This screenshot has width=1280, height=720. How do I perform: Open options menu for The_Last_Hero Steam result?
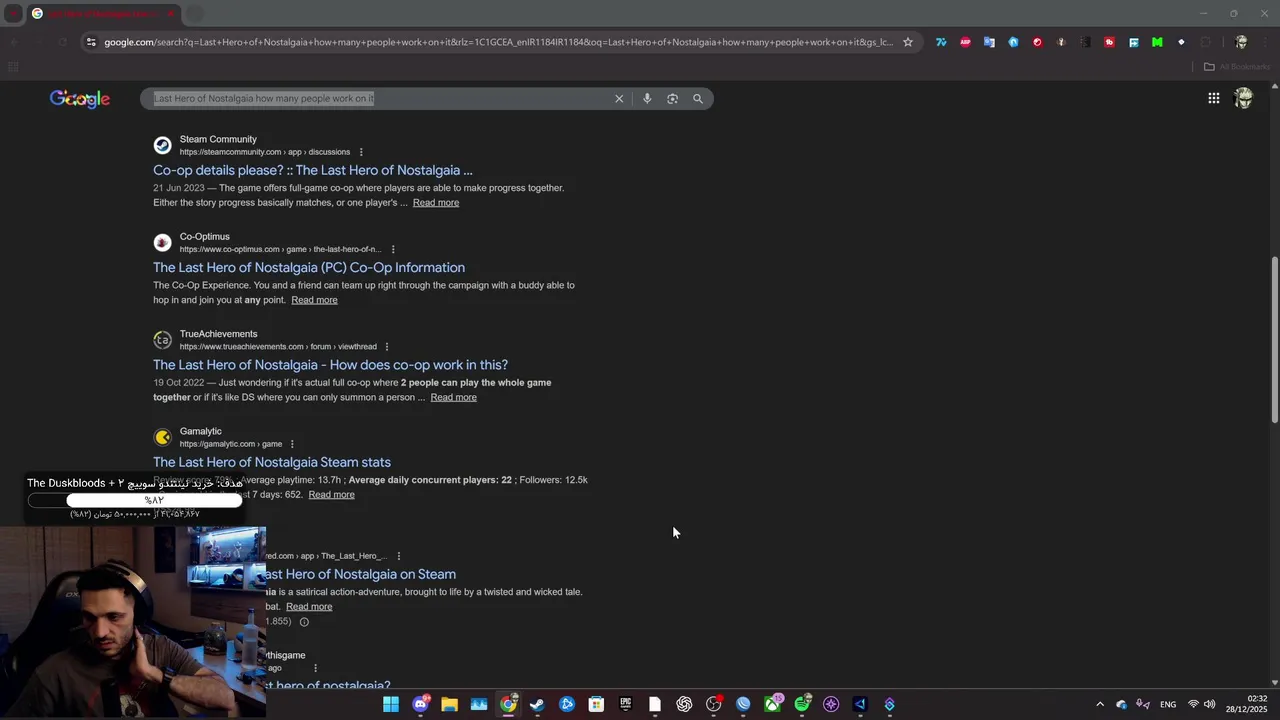pyautogui.click(x=398, y=556)
